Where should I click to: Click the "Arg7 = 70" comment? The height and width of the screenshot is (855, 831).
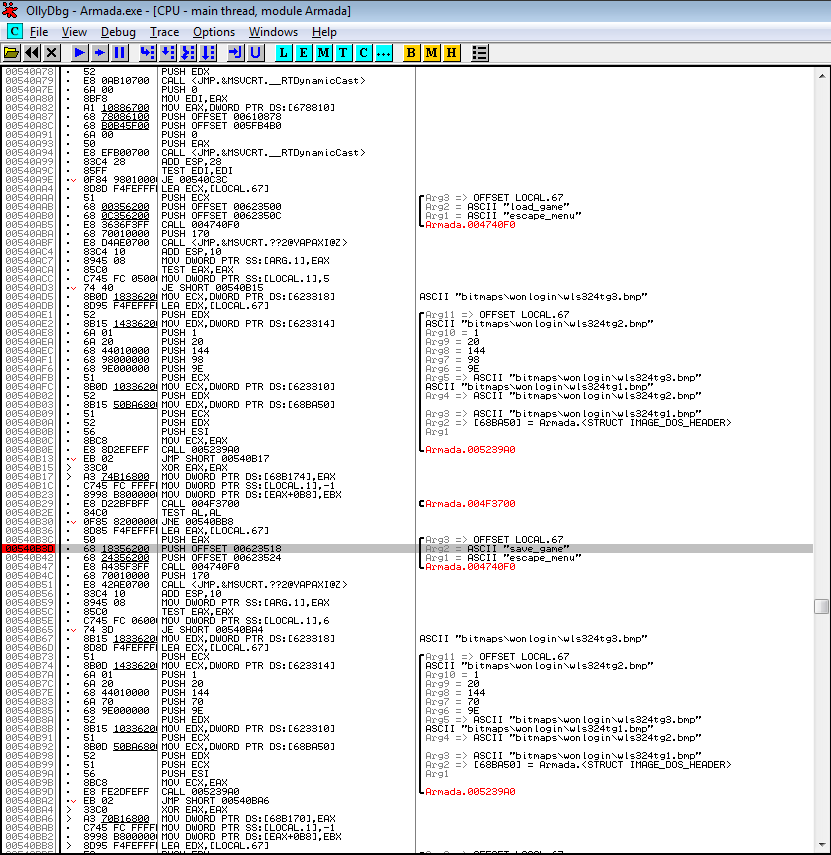[452, 701]
